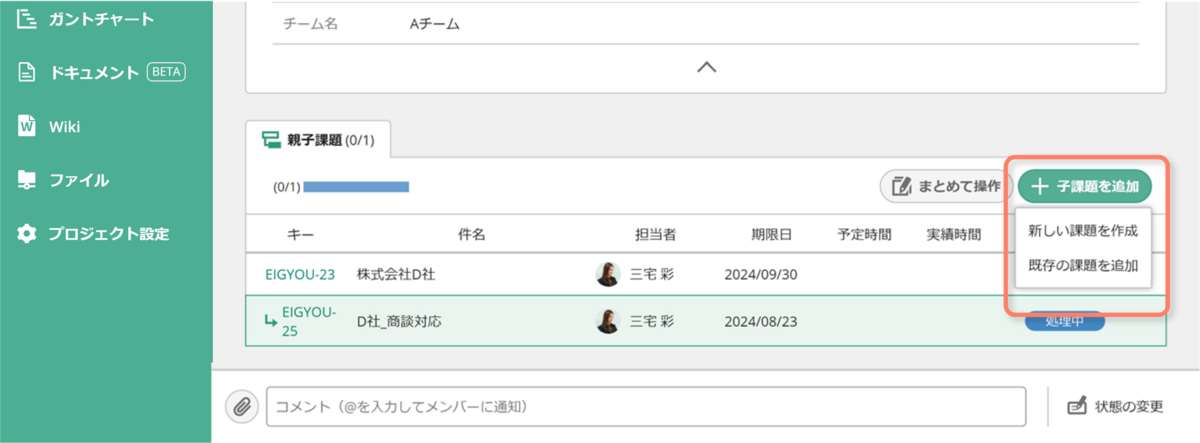Open the 子課題を追加 dropdown button
This screenshot has height=443, width=1200.
pyautogui.click(x=1085, y=186)
